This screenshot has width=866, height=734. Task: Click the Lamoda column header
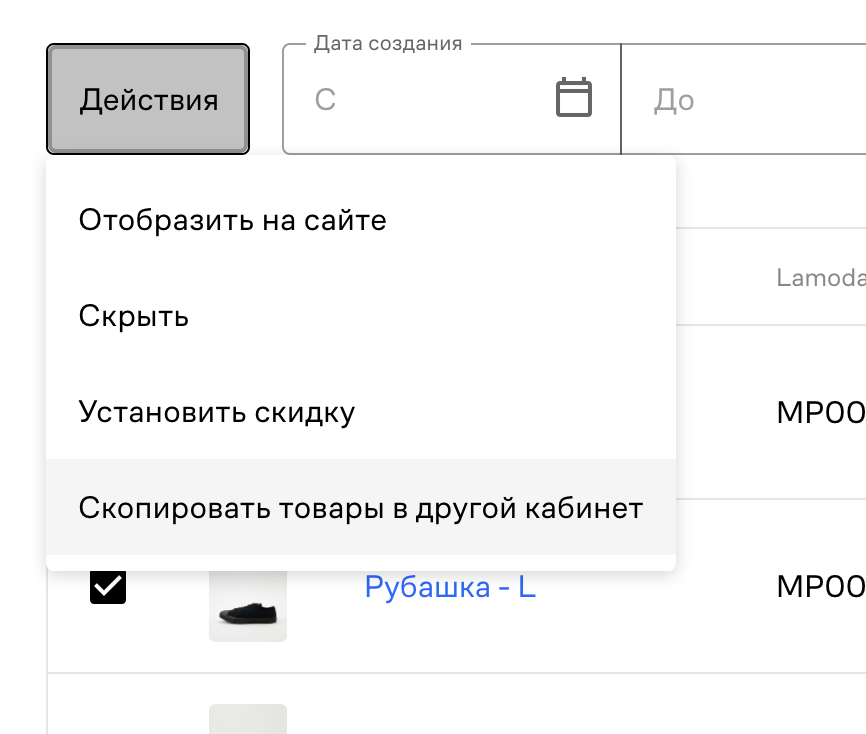[x=818, y=278]
